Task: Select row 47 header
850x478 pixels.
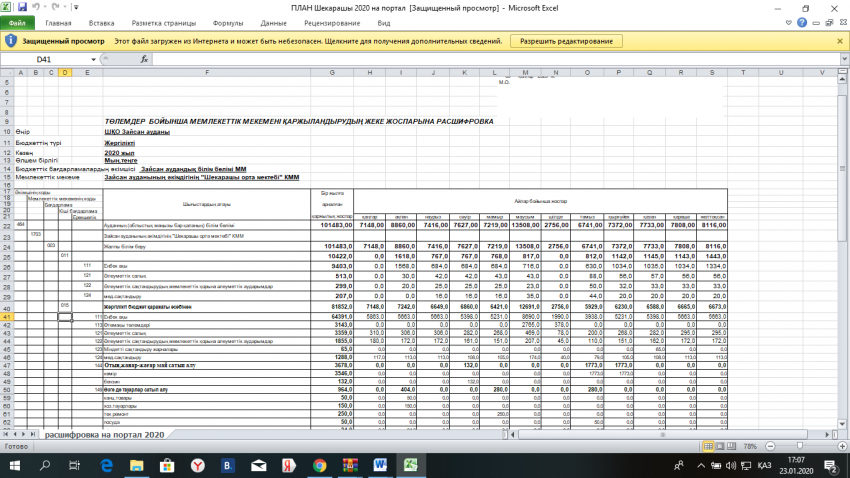Action: coord(7,365)
